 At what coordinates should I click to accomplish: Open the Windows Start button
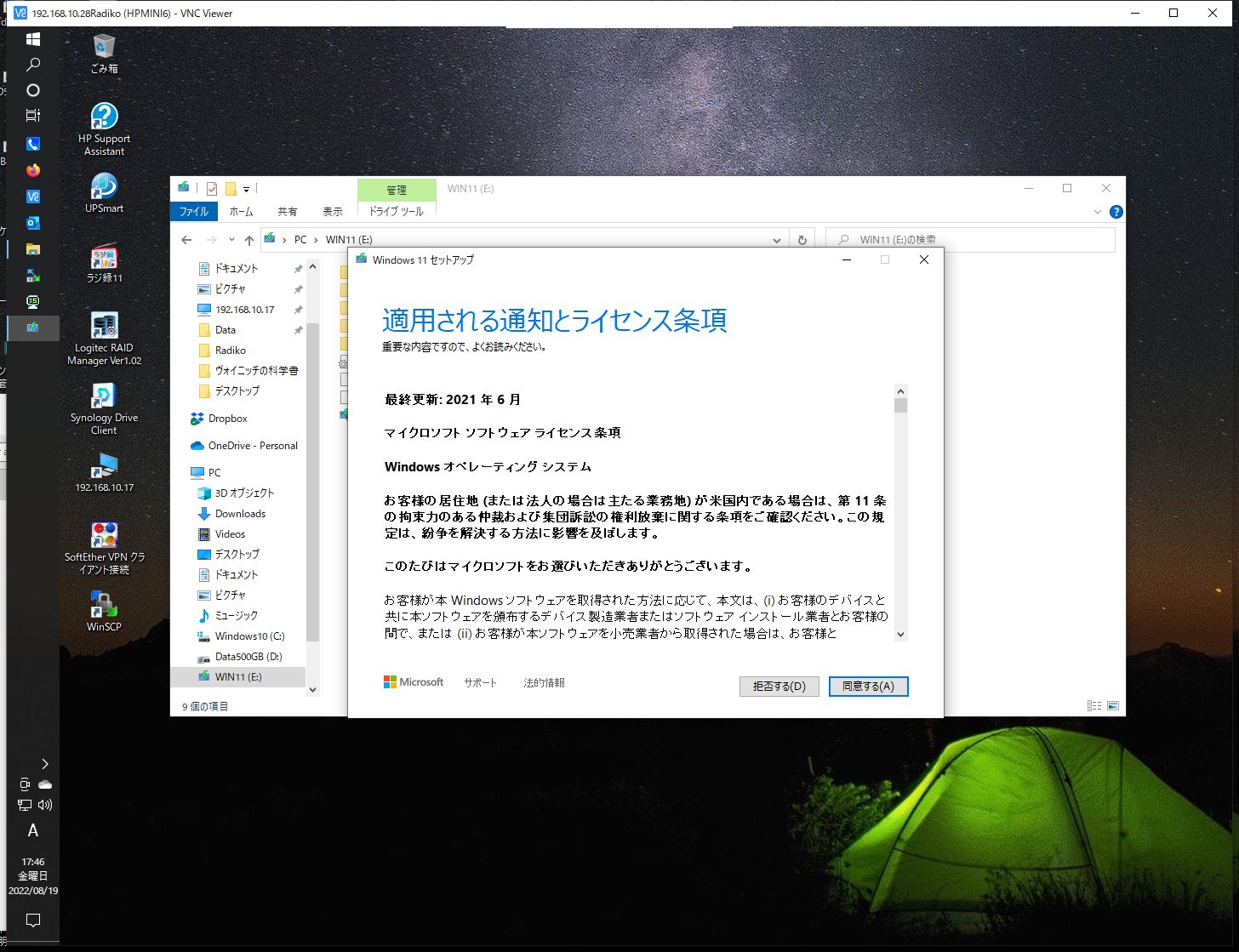(x=33, y=39)
